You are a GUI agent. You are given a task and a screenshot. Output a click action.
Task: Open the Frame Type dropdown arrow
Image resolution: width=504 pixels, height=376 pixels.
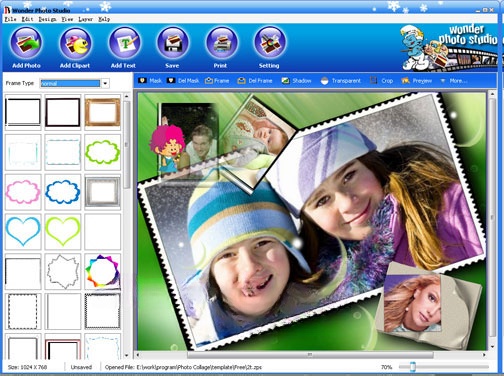click(x=105, y=83)
